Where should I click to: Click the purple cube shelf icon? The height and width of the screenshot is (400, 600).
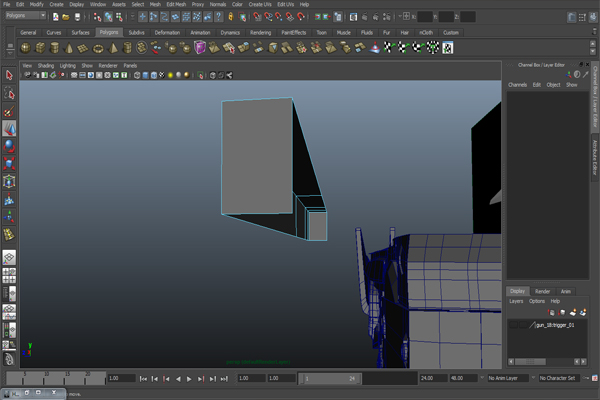pyautogui.click(x=200, y=48)
